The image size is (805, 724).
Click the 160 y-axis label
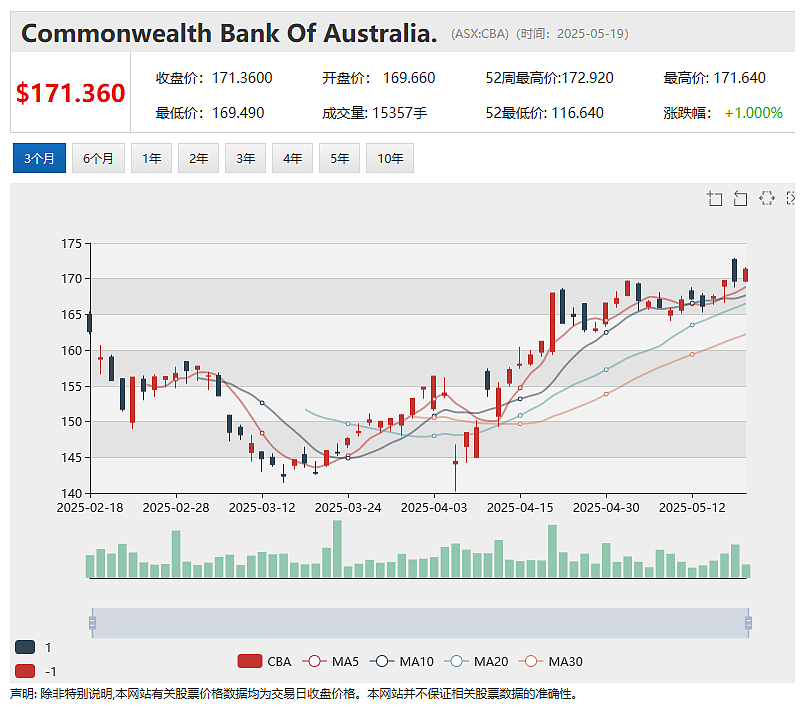click(71, 351)
